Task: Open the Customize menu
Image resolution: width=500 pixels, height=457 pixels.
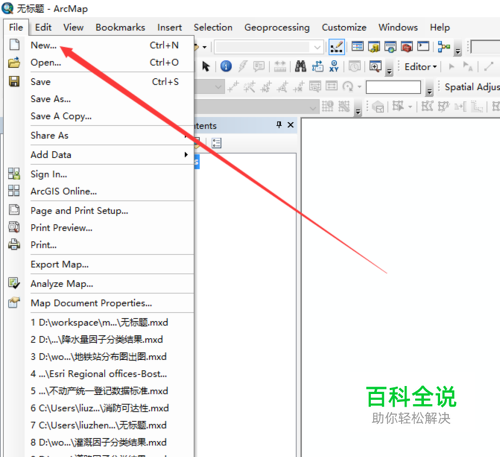Action: [x=344, y=27]
